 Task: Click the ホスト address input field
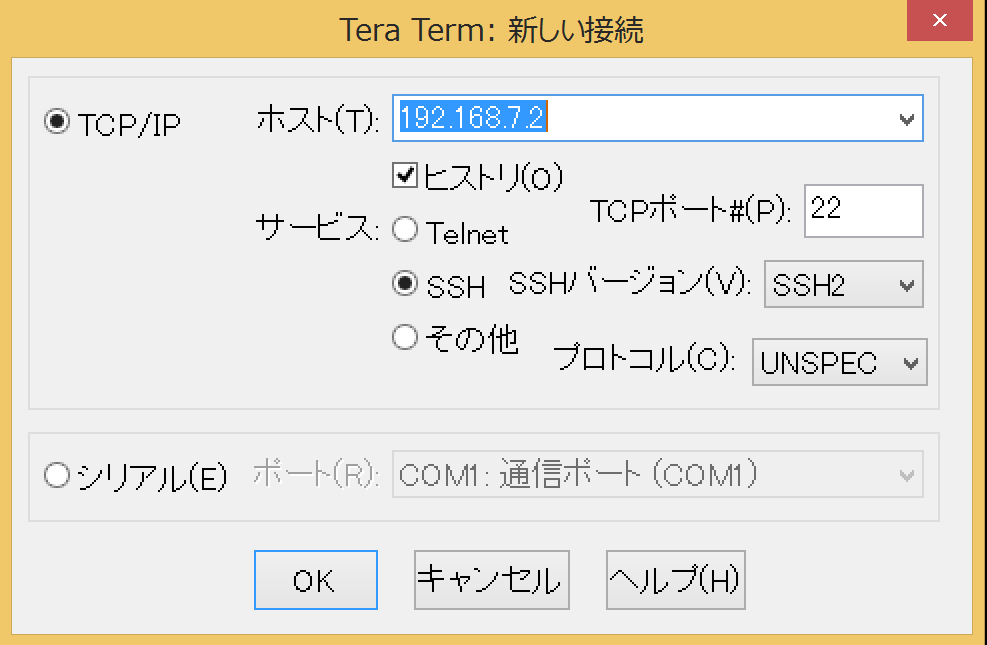(640, 118)
